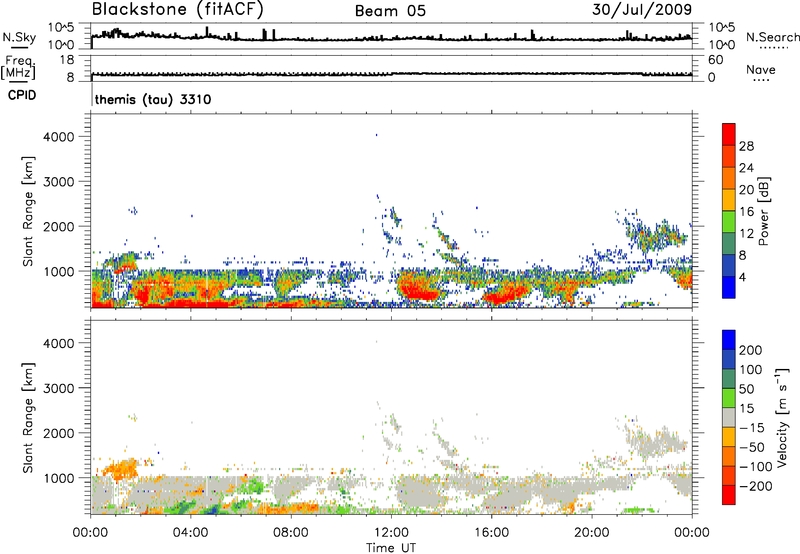
Task: Click the '12:00' time tick label
Action: 391,533
